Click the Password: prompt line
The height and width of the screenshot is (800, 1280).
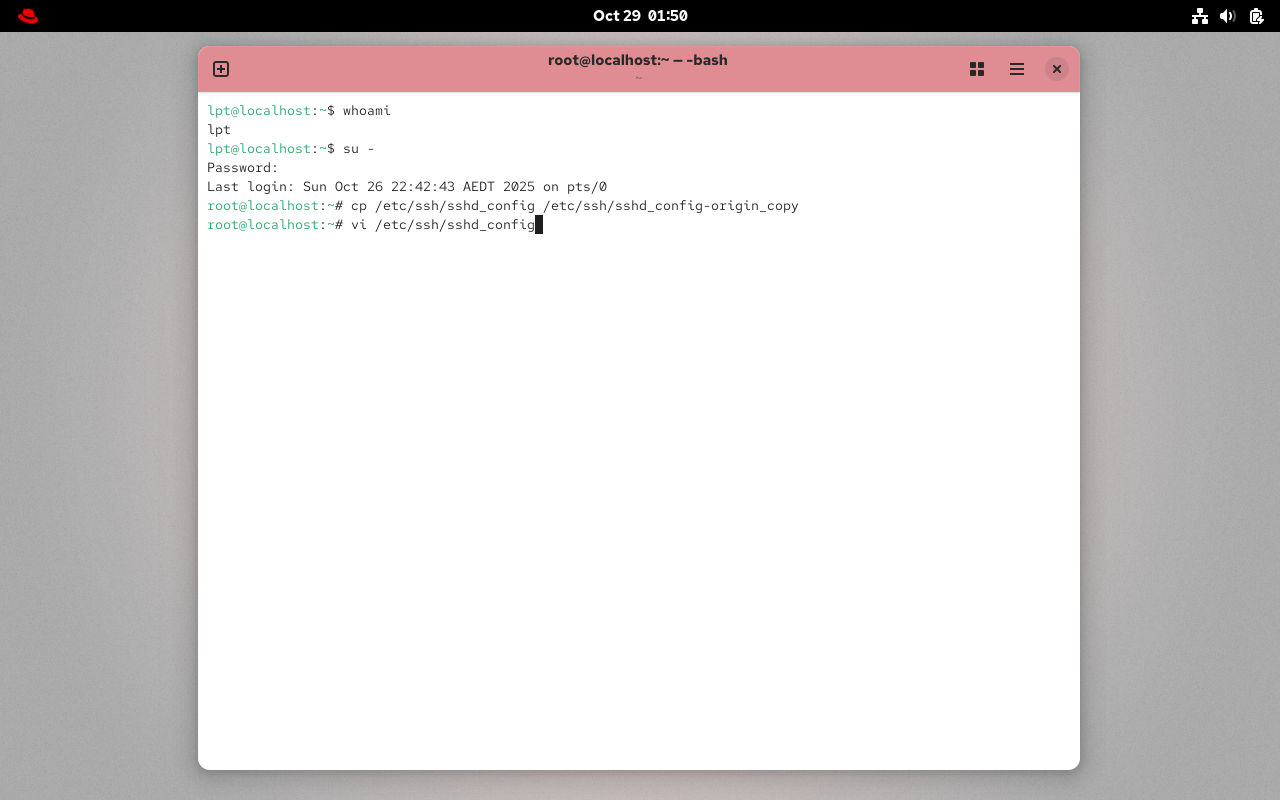coord(242,167)
